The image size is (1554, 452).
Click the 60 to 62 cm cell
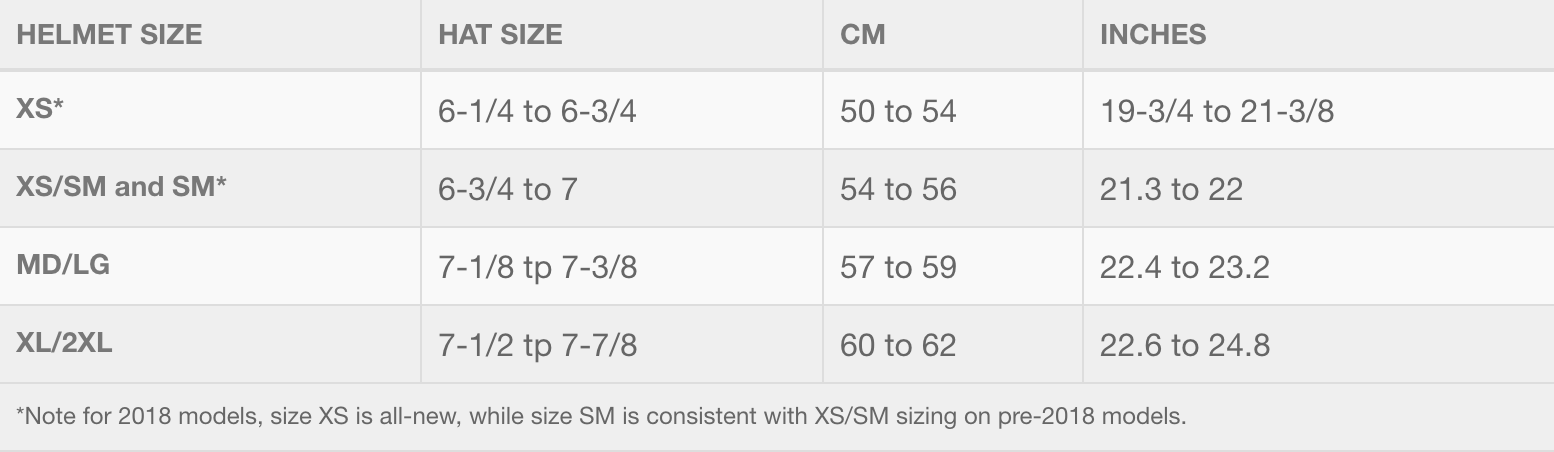[x=898, y=344]
